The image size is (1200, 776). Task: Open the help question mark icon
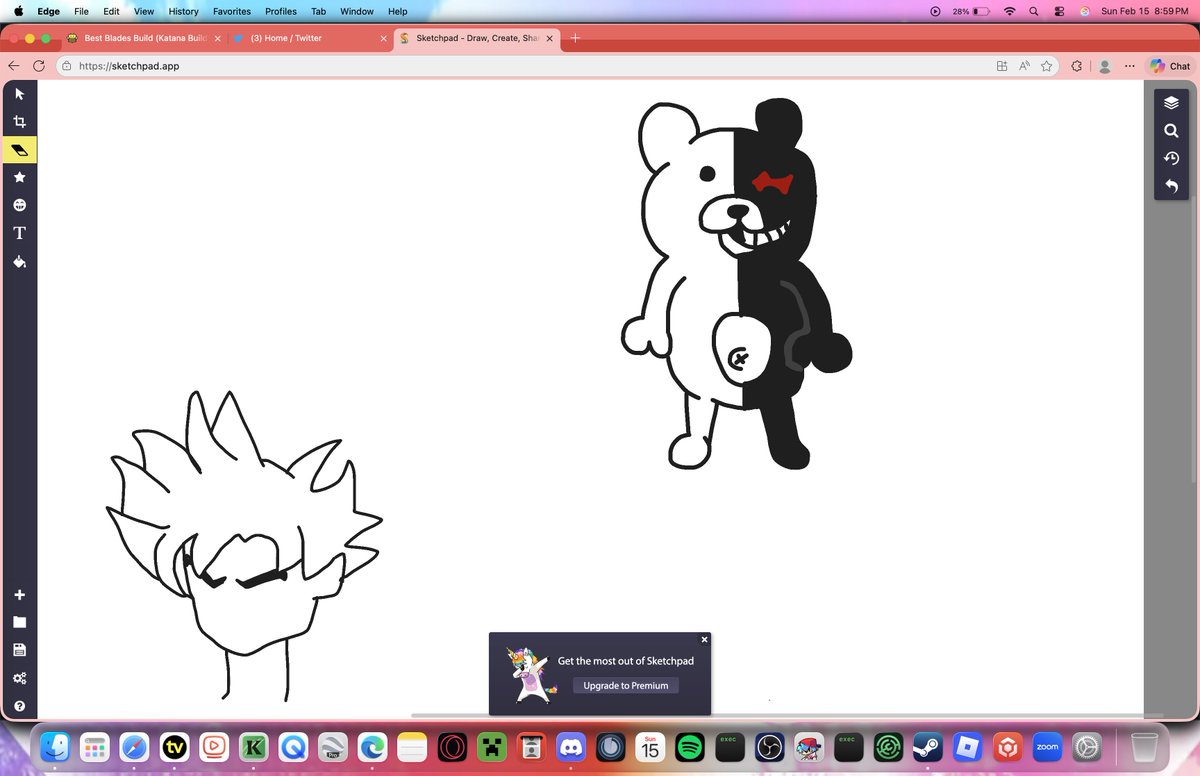click(19, 706)
